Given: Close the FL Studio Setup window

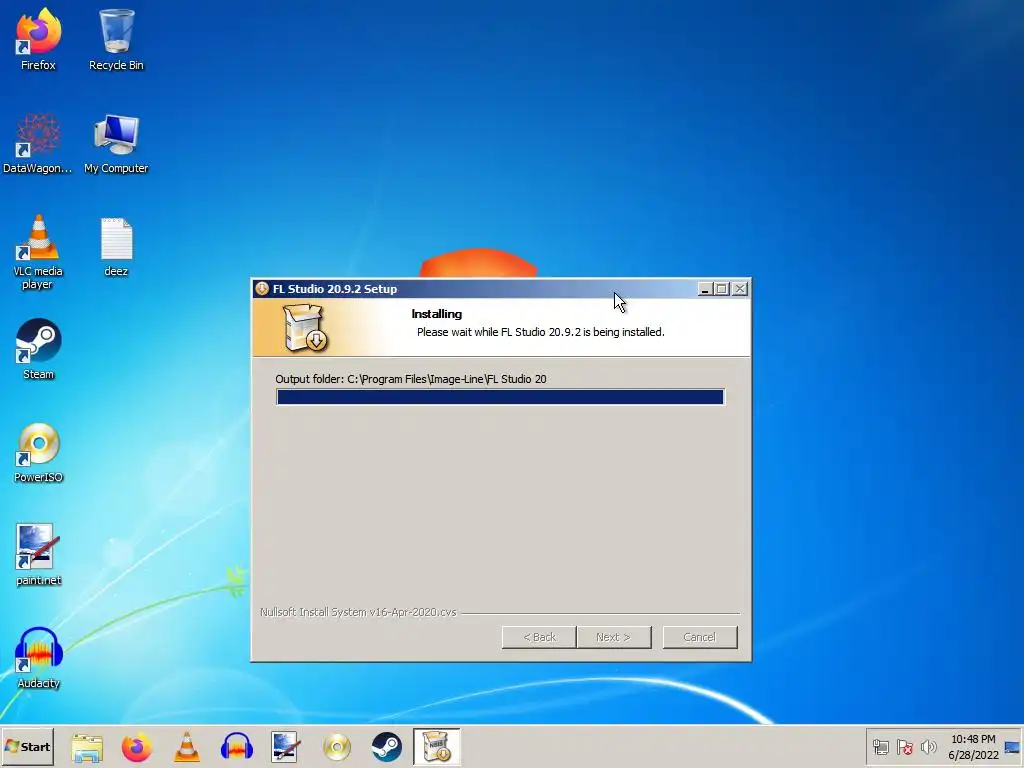Looking at the screenshot, I should point(739,289).
